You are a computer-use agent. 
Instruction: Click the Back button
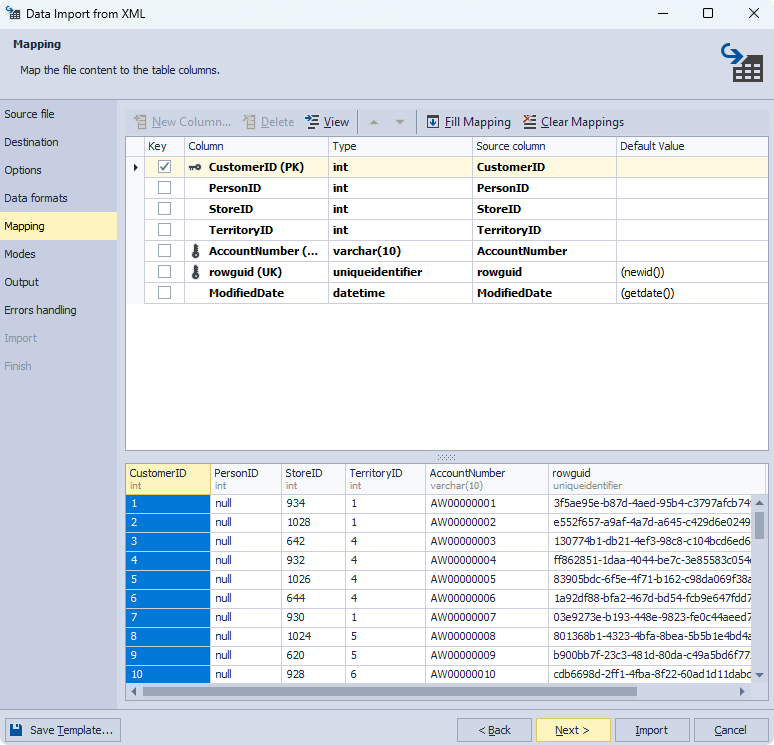coord(494,730)
